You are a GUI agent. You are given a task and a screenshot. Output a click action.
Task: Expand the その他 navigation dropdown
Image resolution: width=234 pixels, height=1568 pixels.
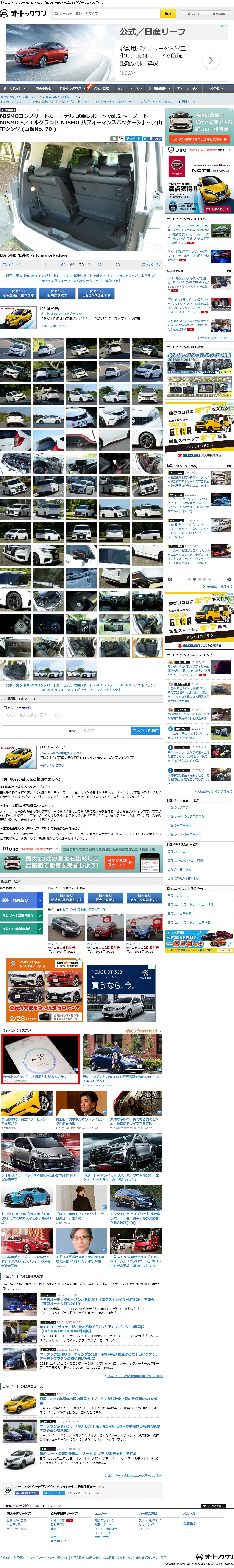216,88
